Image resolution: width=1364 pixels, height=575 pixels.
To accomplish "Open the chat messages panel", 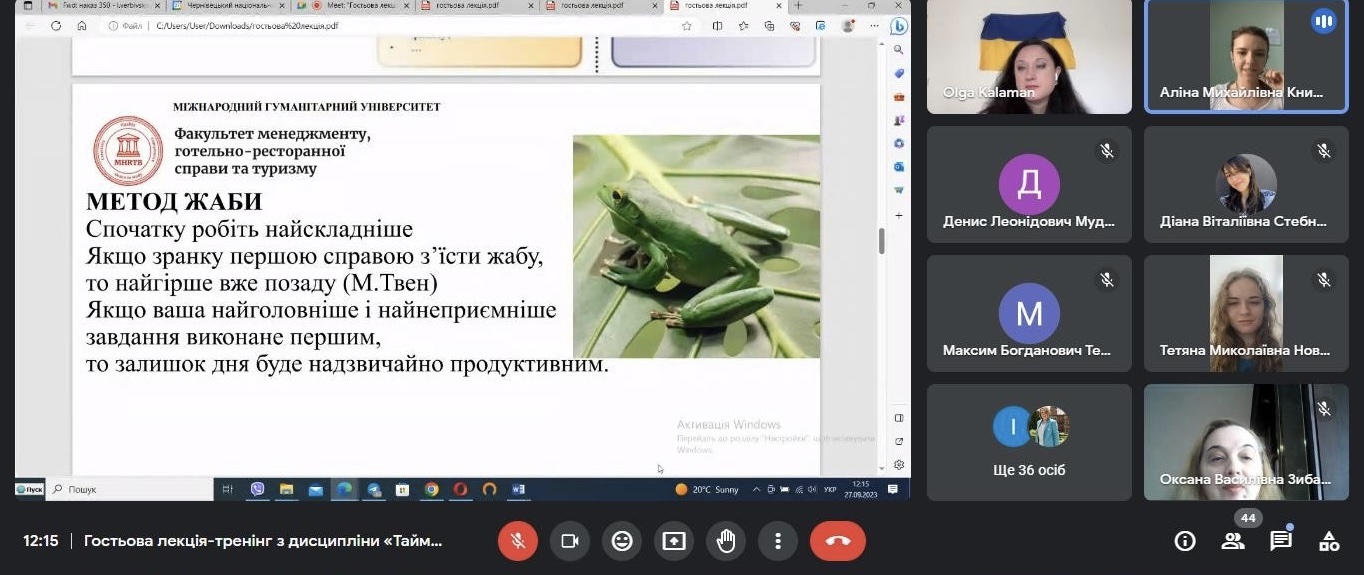I will pyautogui.click(x=1281, y=541).
